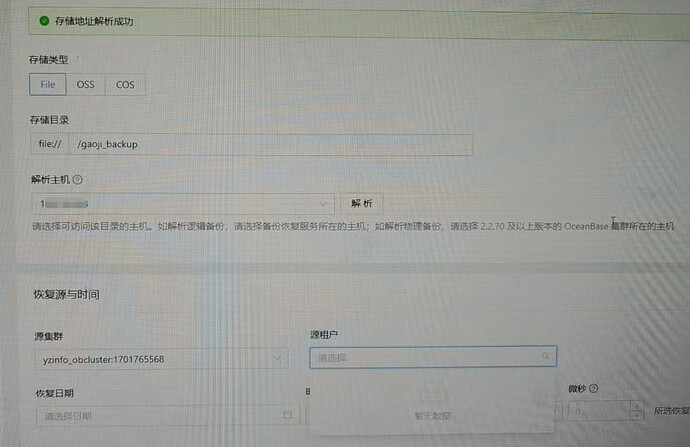Image resolution: width=690 pixels, height=447 pixels.
Task: Decrease the 微秒 value with down arrow
Action: click(637, 416)
